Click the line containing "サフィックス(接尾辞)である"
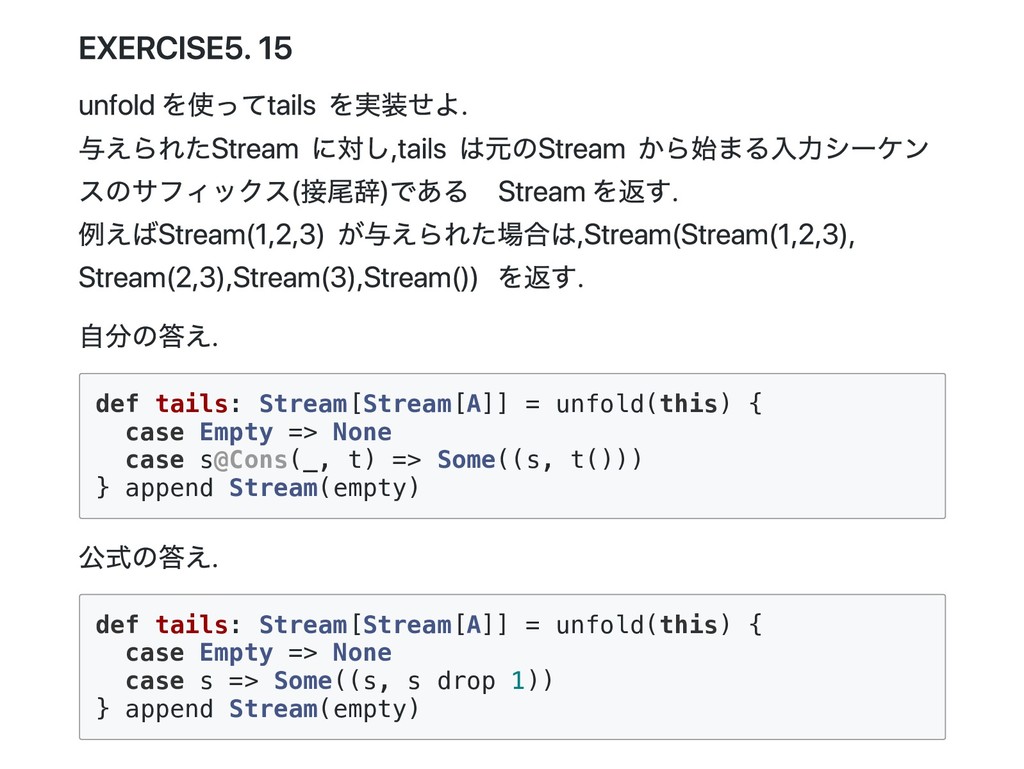This screenshot has height=769, width=1024. pos(378,191)
